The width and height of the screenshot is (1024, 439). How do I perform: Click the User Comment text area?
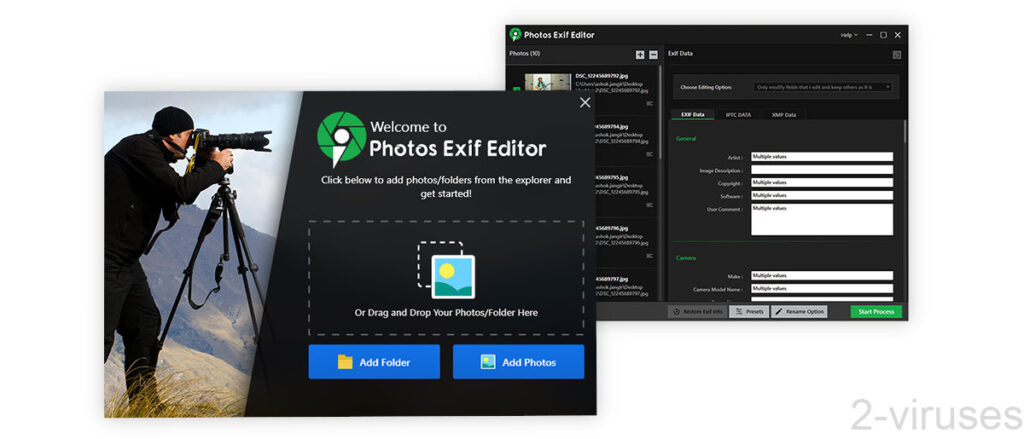click(822, 220)
